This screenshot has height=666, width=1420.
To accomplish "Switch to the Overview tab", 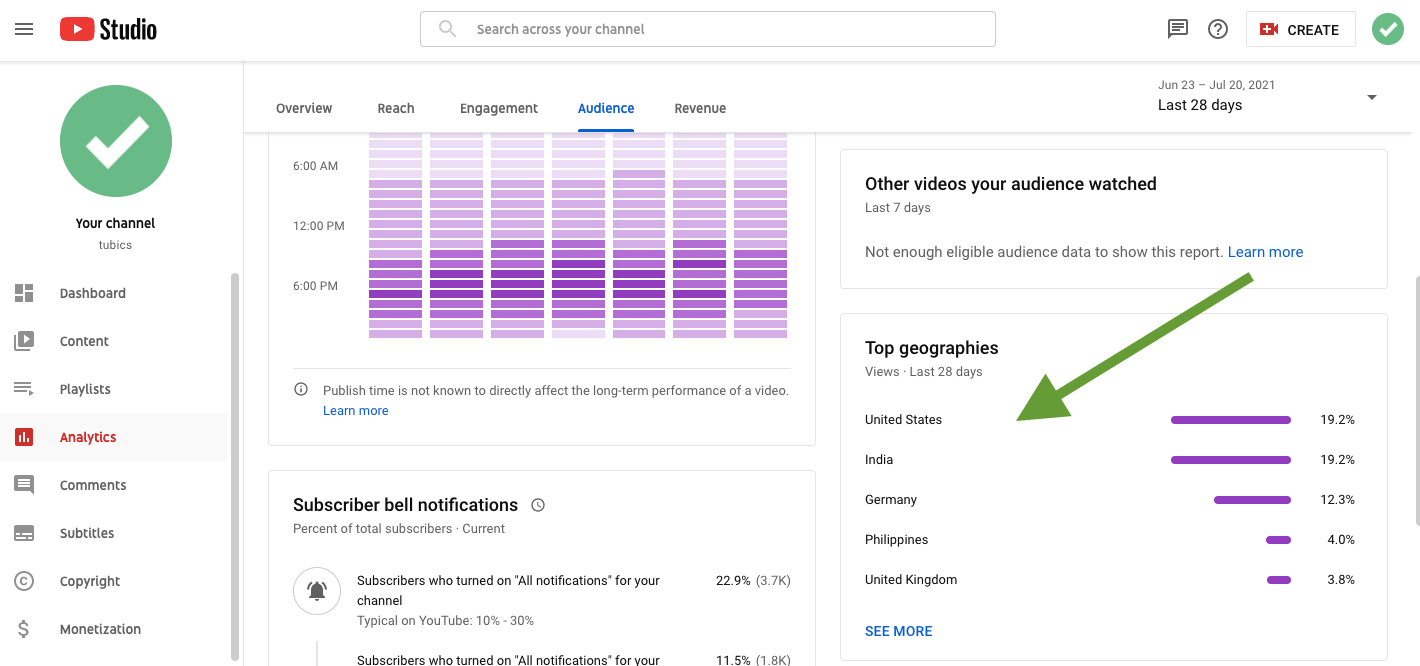I will tap(304, 108).
